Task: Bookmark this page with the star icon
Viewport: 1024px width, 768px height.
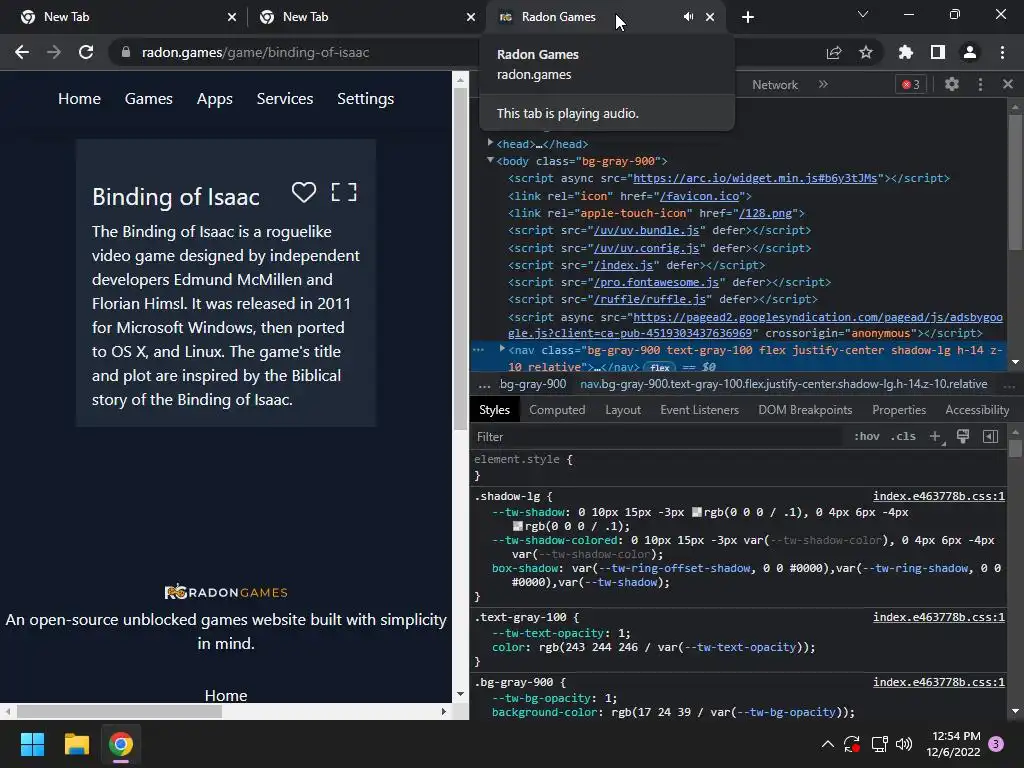Action: point(866,52)
